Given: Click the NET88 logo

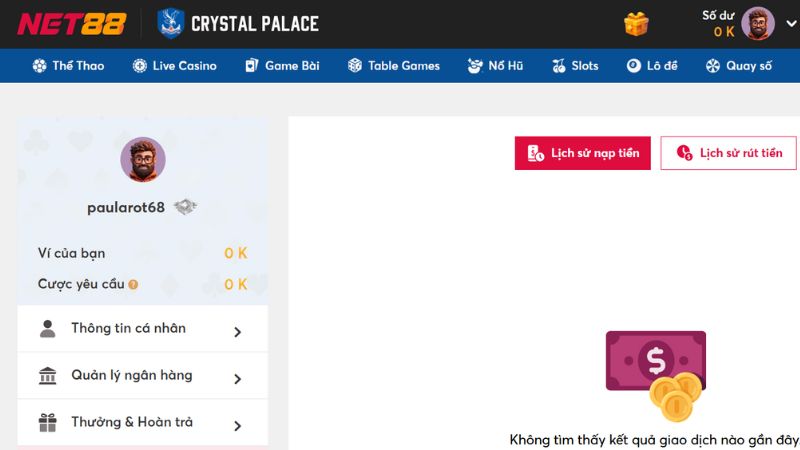Looking at the screenshot, I should [x=71, y=23].
